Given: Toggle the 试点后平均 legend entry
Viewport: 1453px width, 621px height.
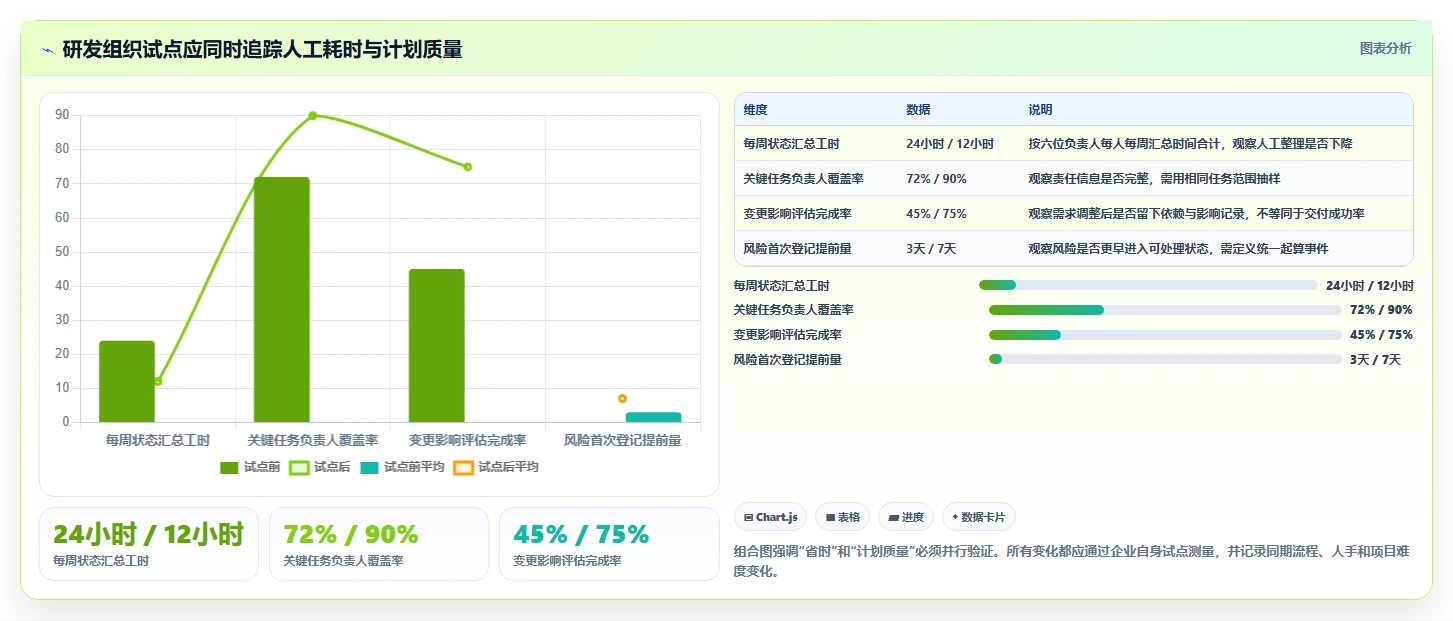Looking at the screenshot, I should (x=496, y=467).
